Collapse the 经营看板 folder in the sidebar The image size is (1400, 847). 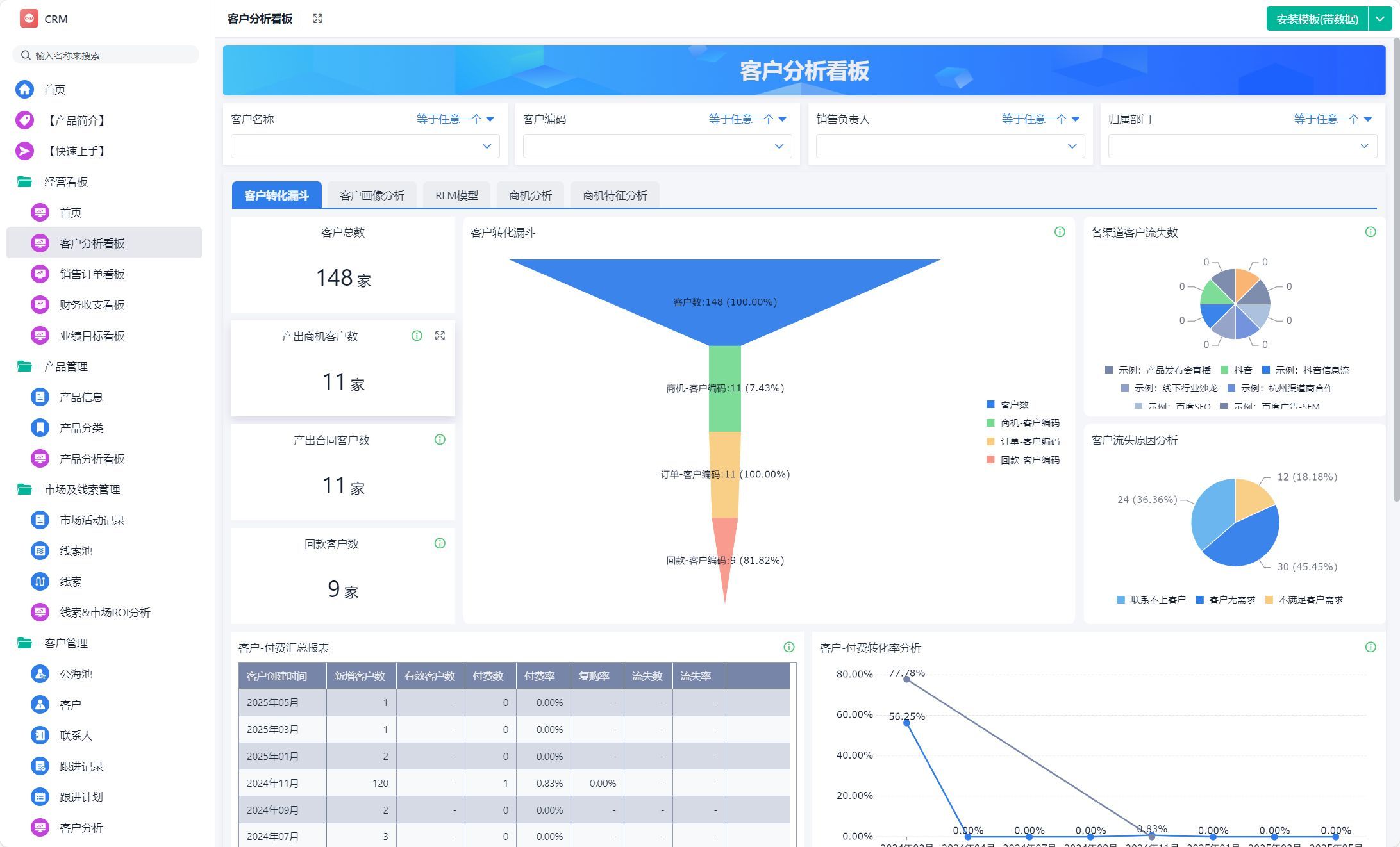[65, 182]
